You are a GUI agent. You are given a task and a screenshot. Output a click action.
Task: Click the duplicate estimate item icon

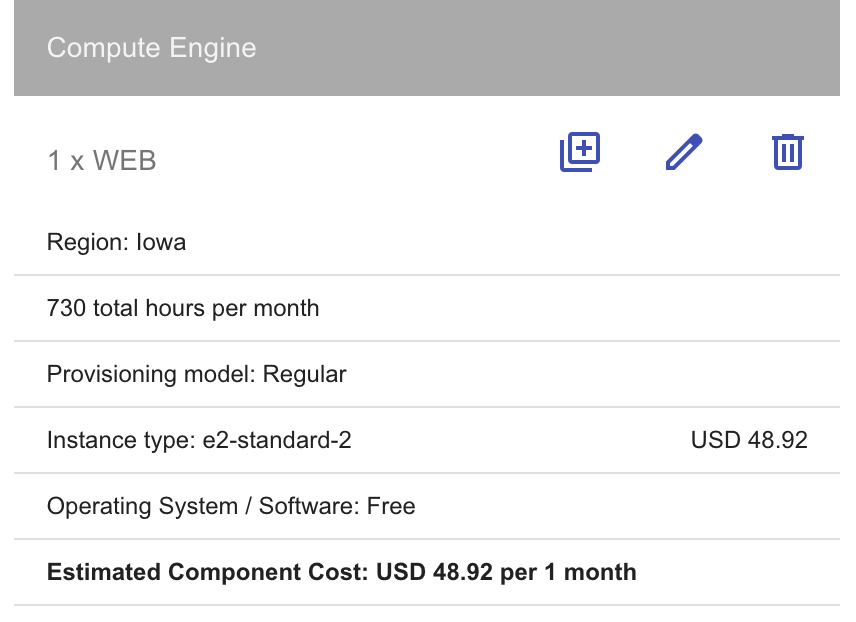pyautogui.click(x=579, y=152)
